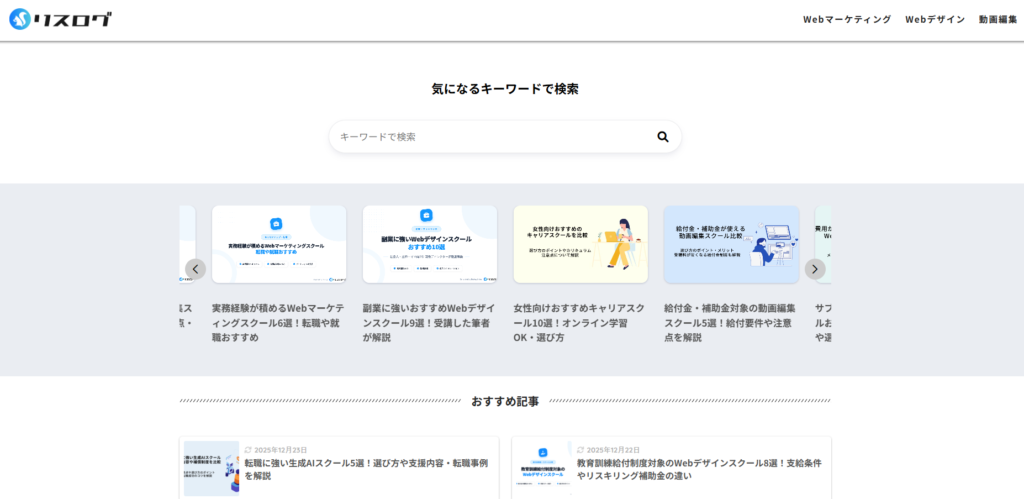
Task: Open 給付金・補助金 動画編集スクール card thumbnail
Action: point(731,244)
